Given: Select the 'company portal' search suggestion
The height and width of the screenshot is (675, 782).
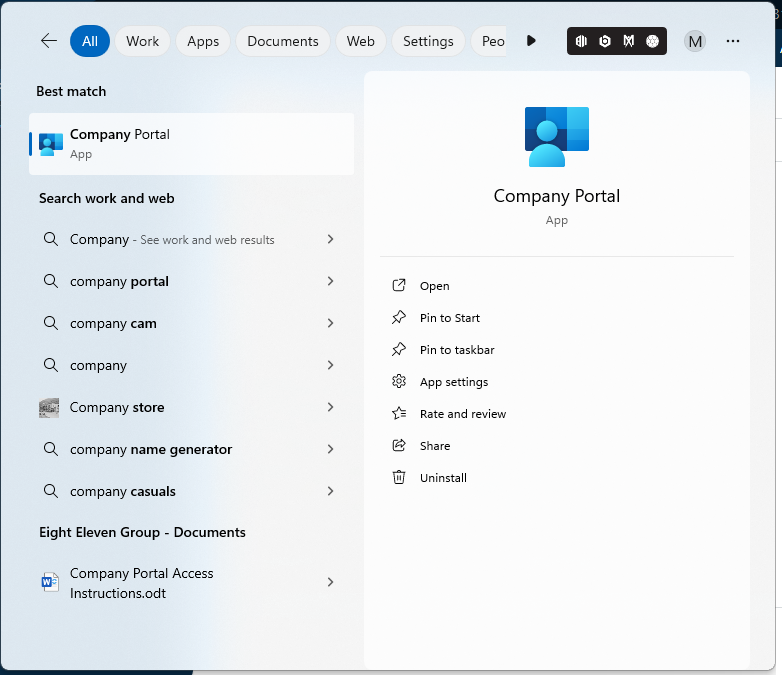Looking at the screenshot, I should coord(192,281).
